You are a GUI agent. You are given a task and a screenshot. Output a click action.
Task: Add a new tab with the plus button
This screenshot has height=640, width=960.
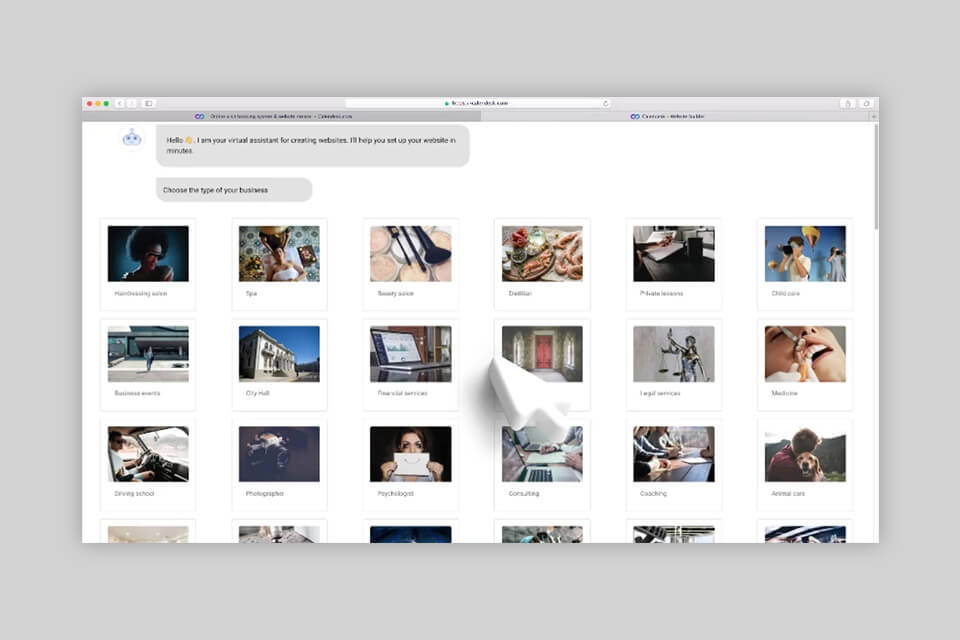point(874,116)
